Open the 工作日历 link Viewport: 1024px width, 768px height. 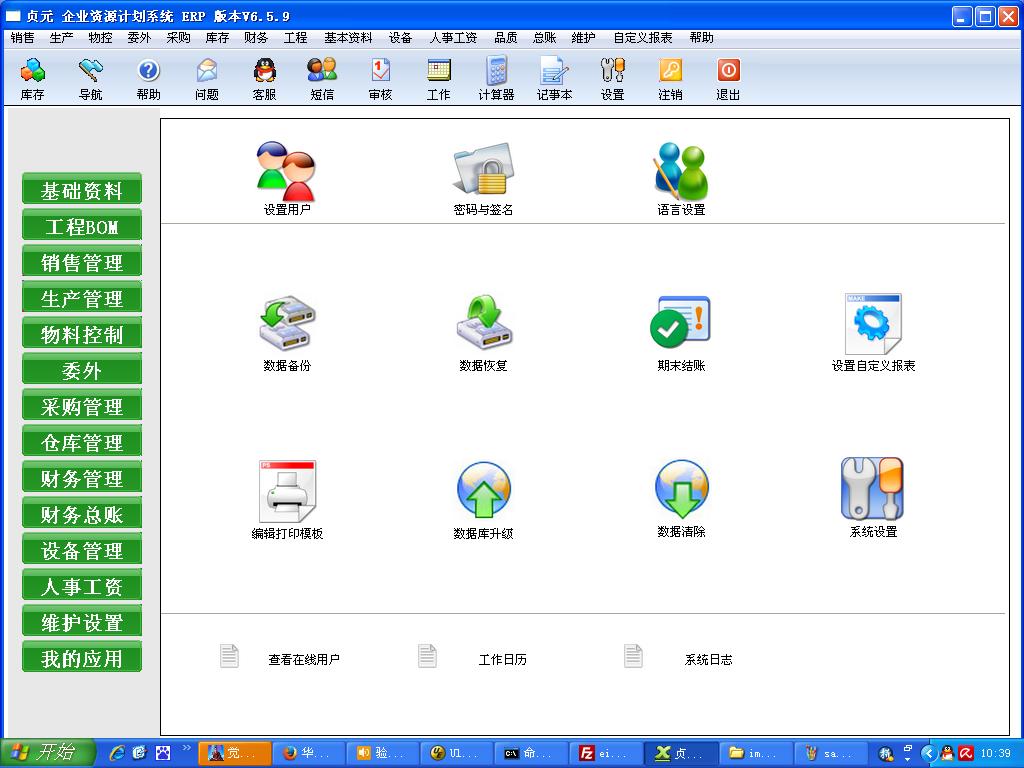502,660
